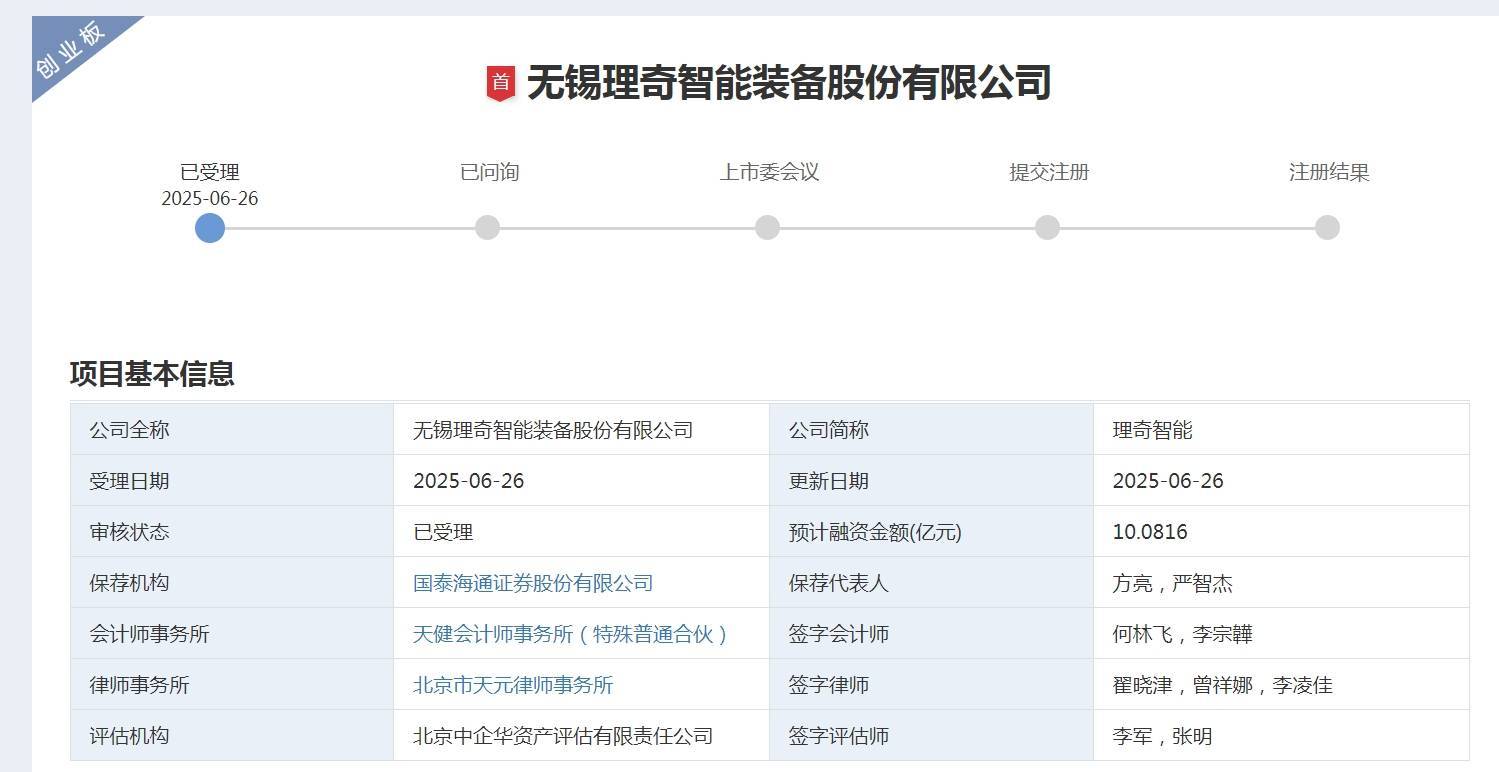Select the 上市委会议 progress step circle
The width and height of the screenshot is (1499, 772).
point(767,228)
